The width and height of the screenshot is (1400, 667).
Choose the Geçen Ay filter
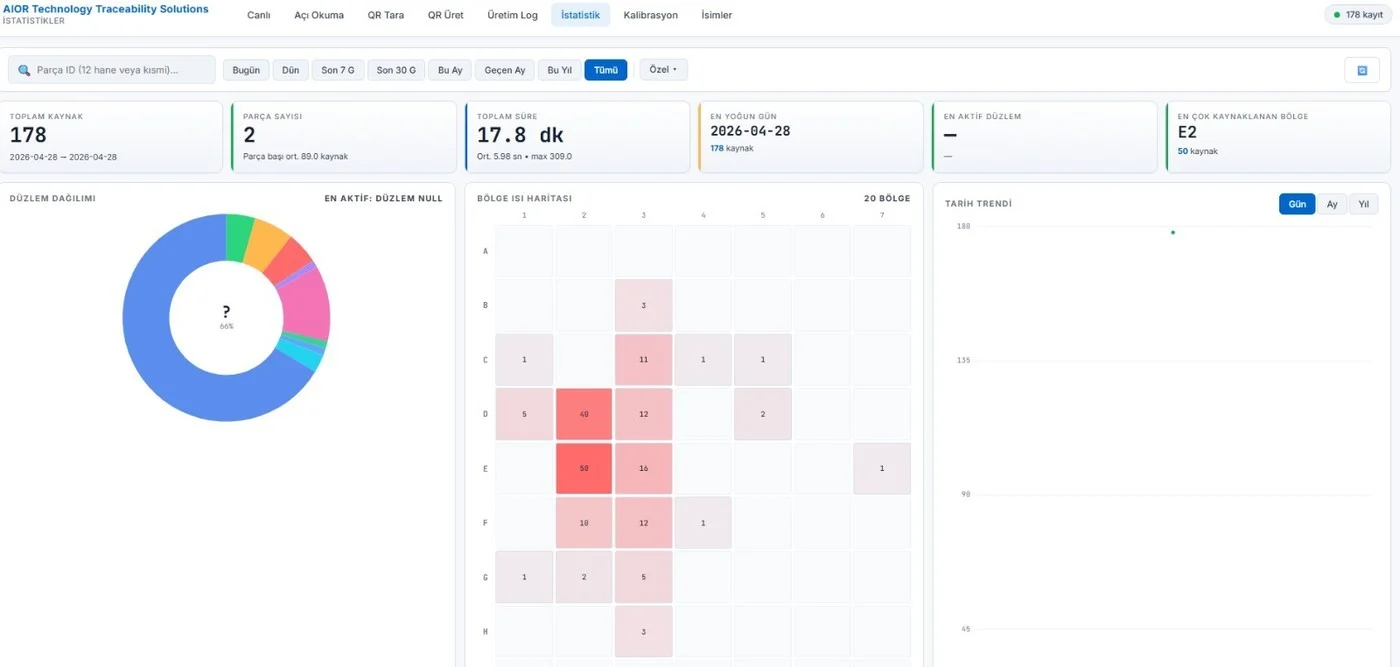[505, 70]
